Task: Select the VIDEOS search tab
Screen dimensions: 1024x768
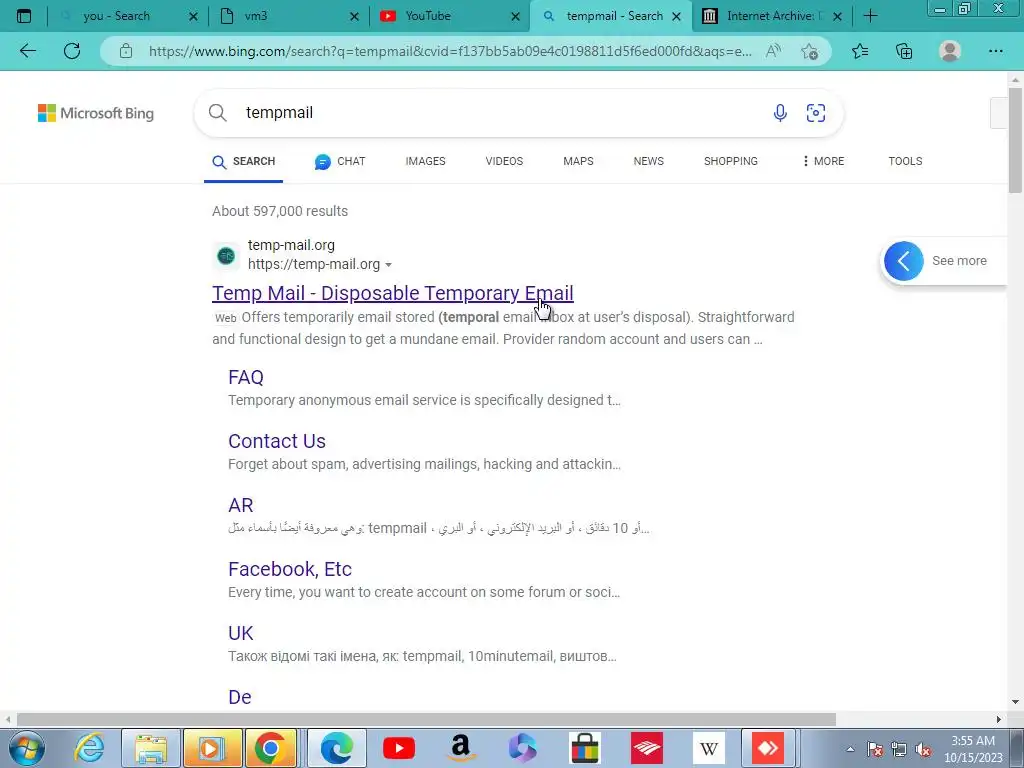Action: pos(504,161)
